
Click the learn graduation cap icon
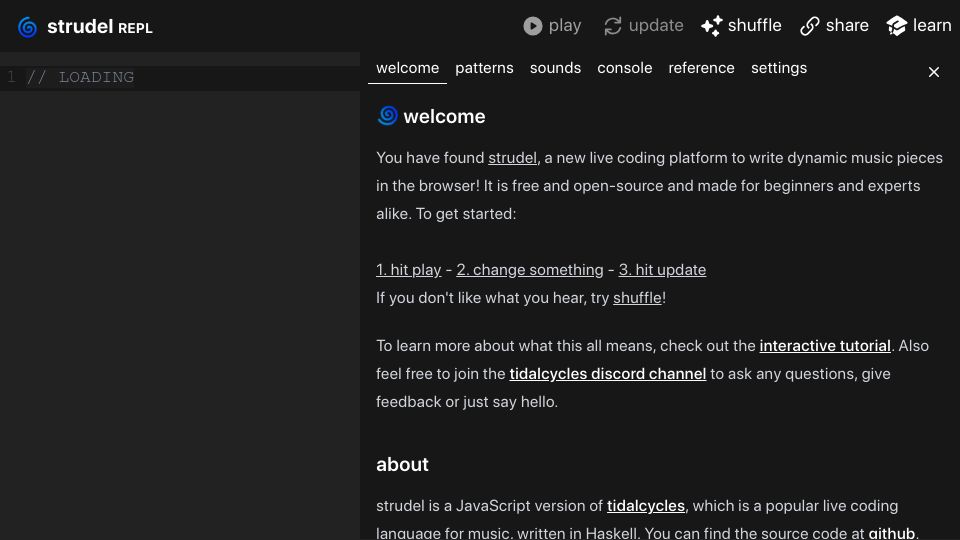896,26
